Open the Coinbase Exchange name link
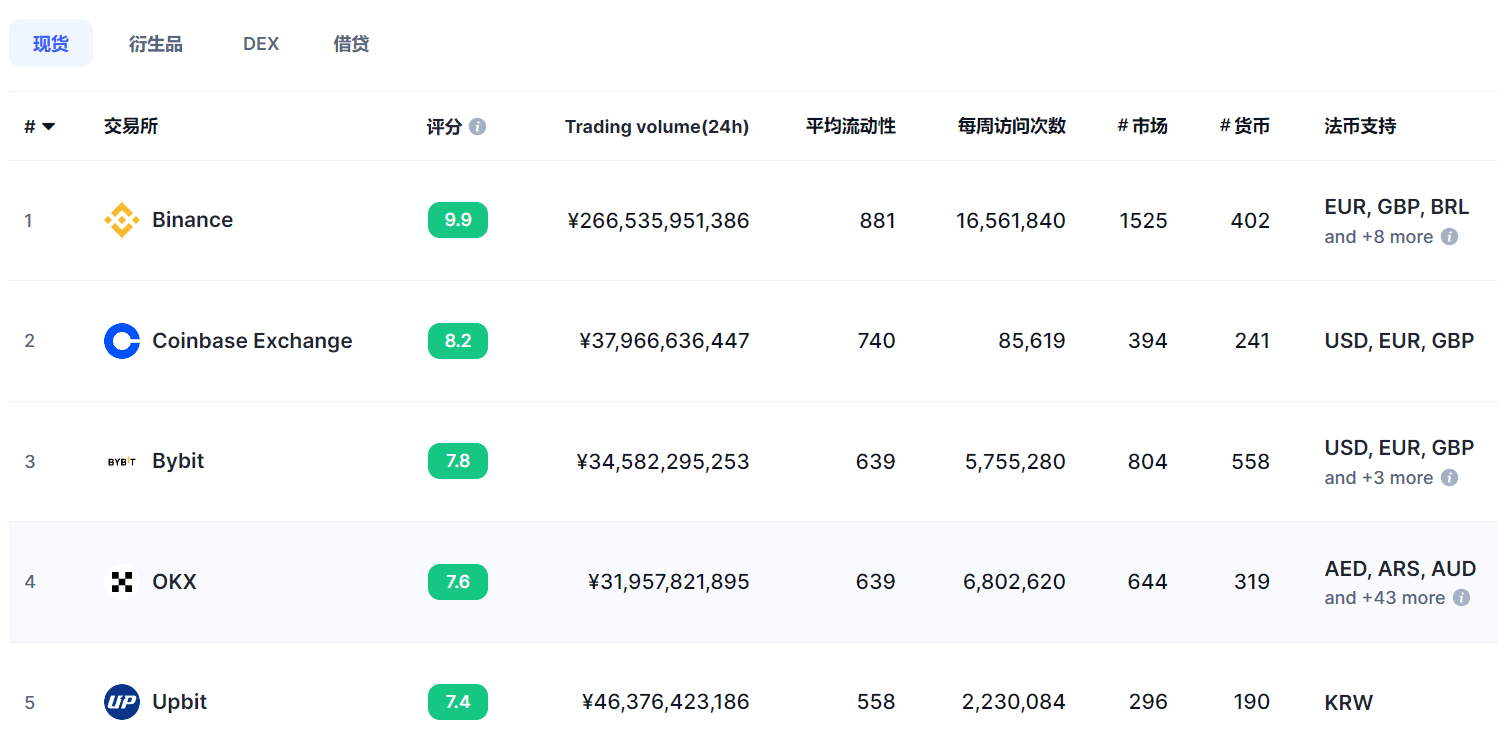Viewport: 1498px width, 742px height. point(252,341)
